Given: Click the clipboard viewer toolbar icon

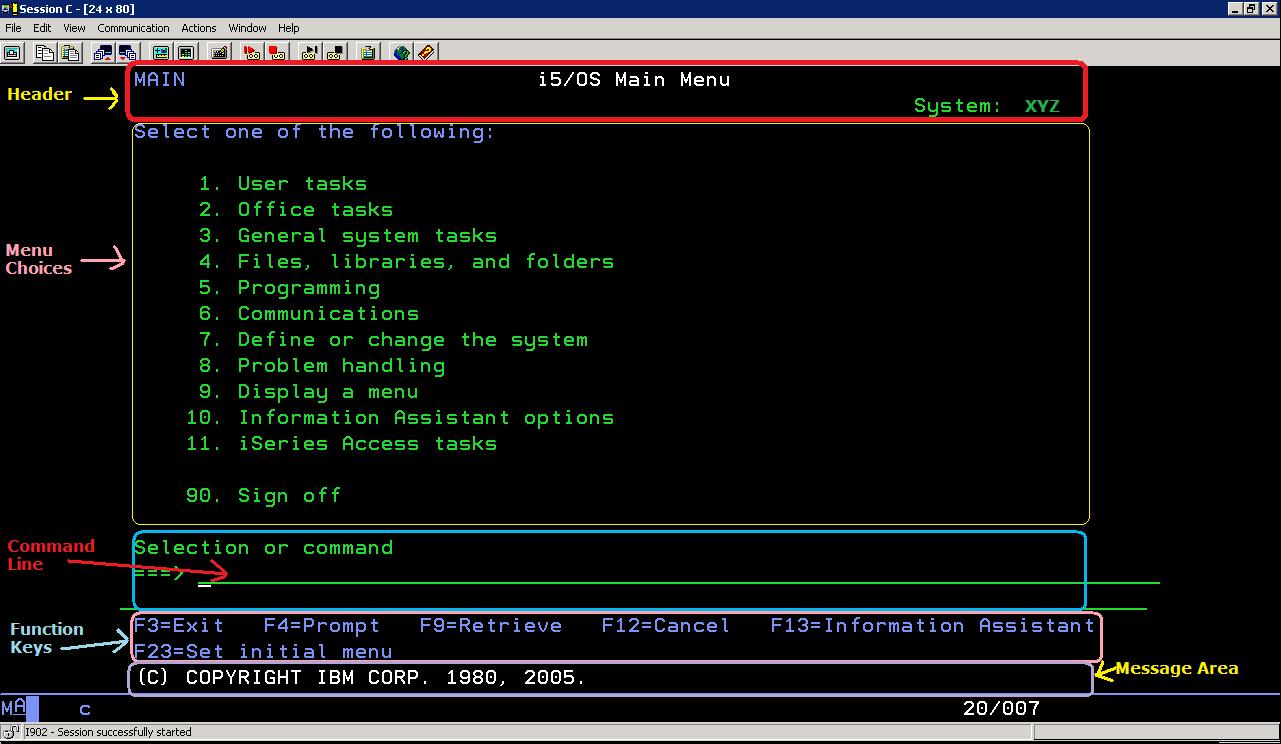Looking at the screenshot, I should pyautogui.click(x=368, y=53).
